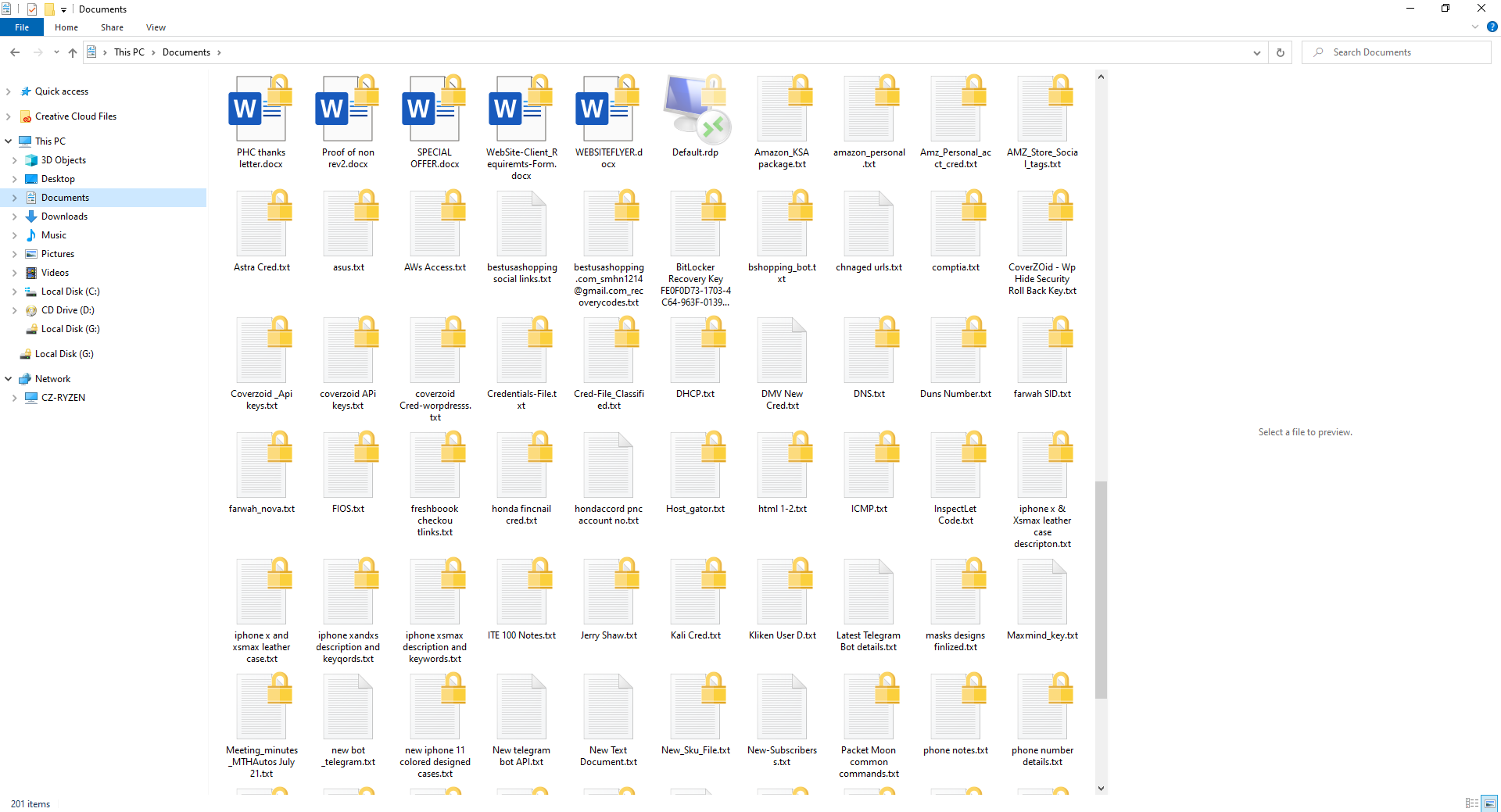1501x812 pixels.
Task: Open the Help question mark icon
Action: point(1492,27)
